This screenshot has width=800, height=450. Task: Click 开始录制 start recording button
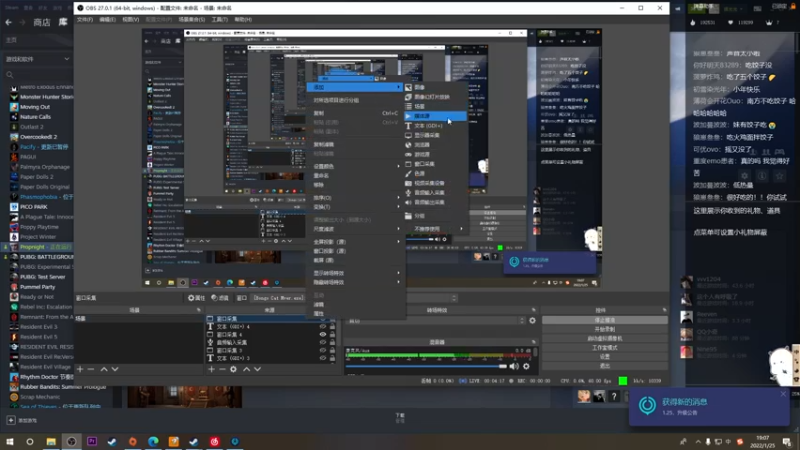point(605,330)
